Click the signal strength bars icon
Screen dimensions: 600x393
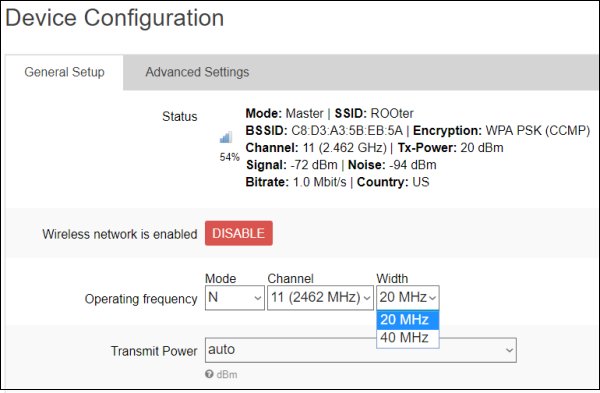point(226,137)
